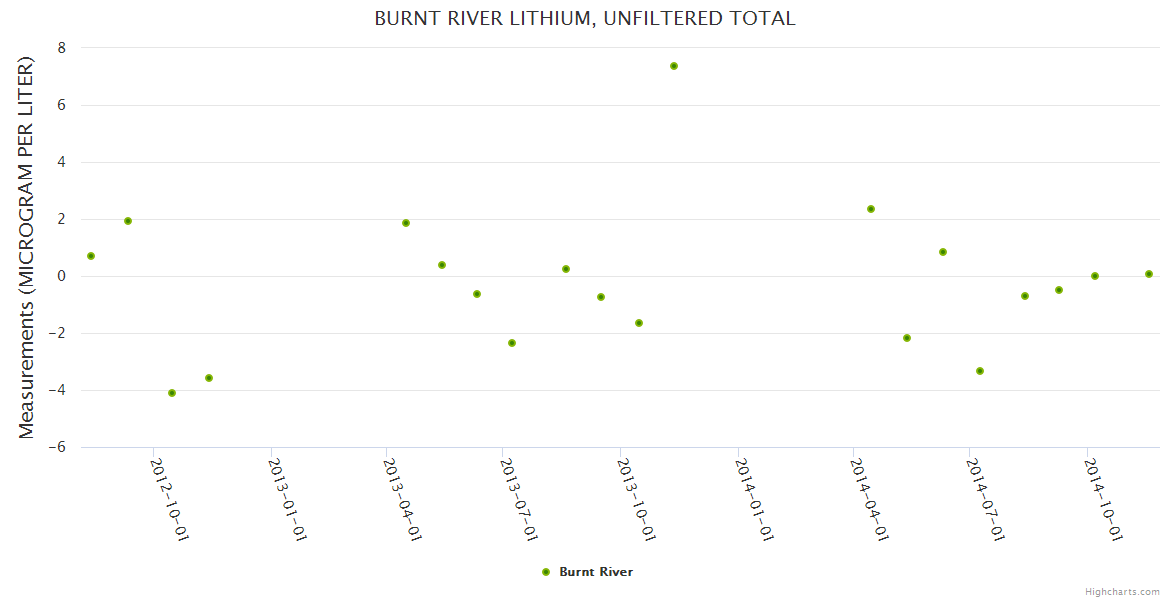Select the data point near 1.9 after 2013-04-01
Screen dimensions: 1170x600
click(x=406, y=223)
